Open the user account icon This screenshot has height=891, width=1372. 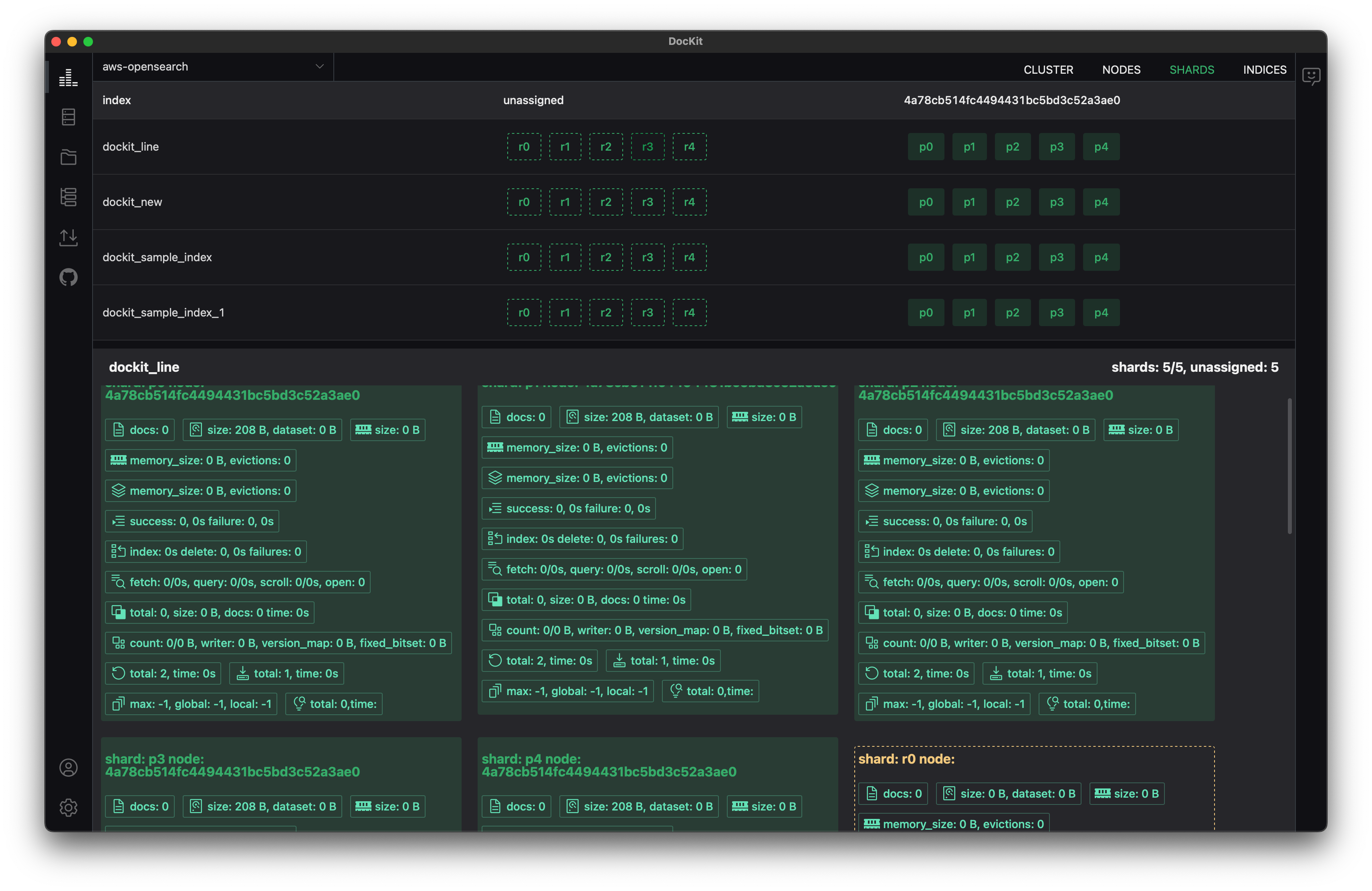click(68, 768)
